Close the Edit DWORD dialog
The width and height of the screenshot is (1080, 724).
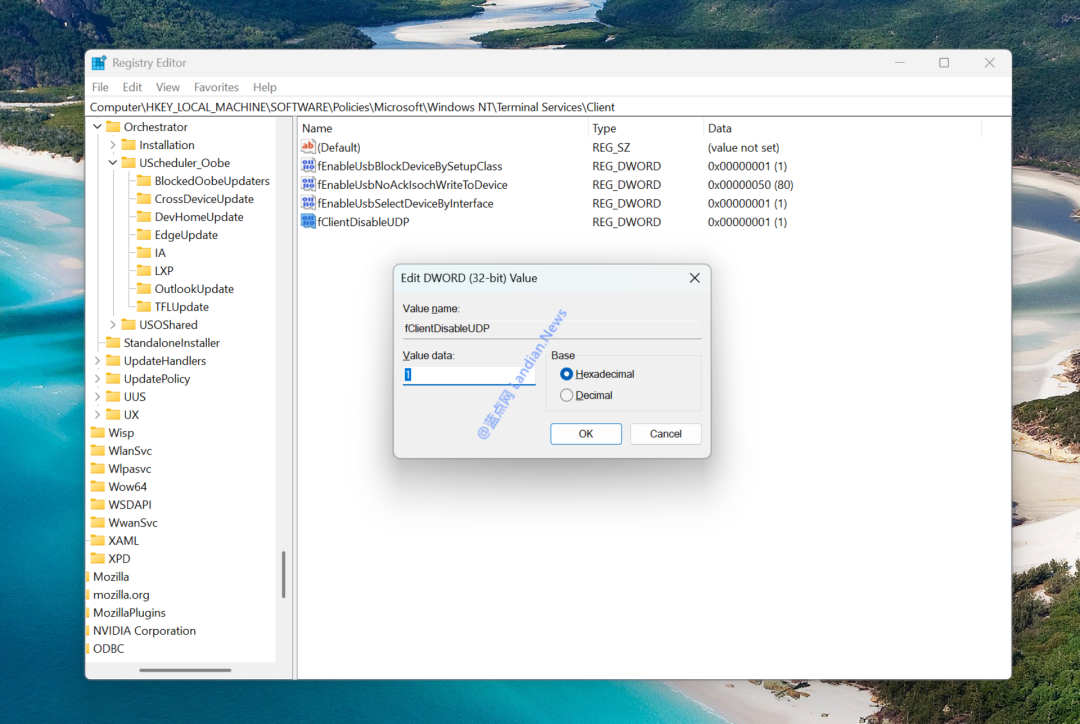tap(694, 278)
